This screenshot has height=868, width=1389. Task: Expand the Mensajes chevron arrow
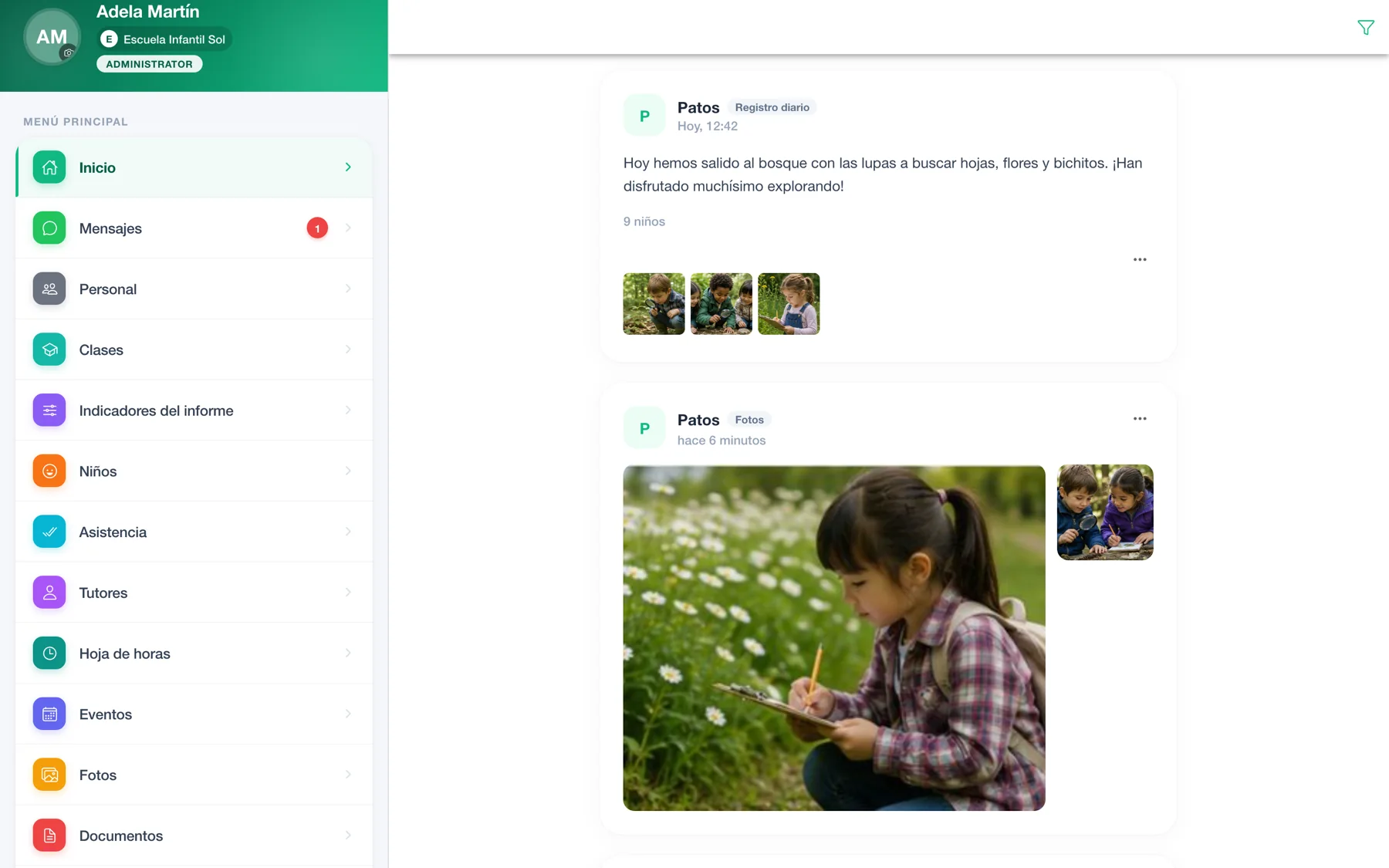(x=348, y=228)
